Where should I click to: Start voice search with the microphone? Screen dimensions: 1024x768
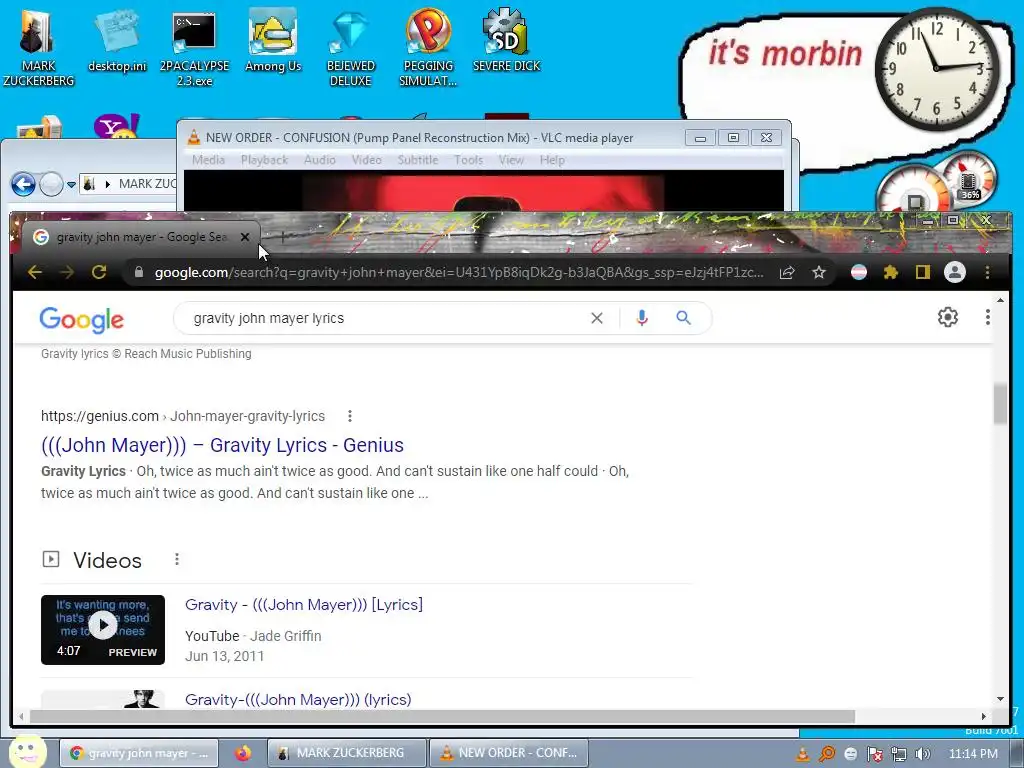point(642,318)
